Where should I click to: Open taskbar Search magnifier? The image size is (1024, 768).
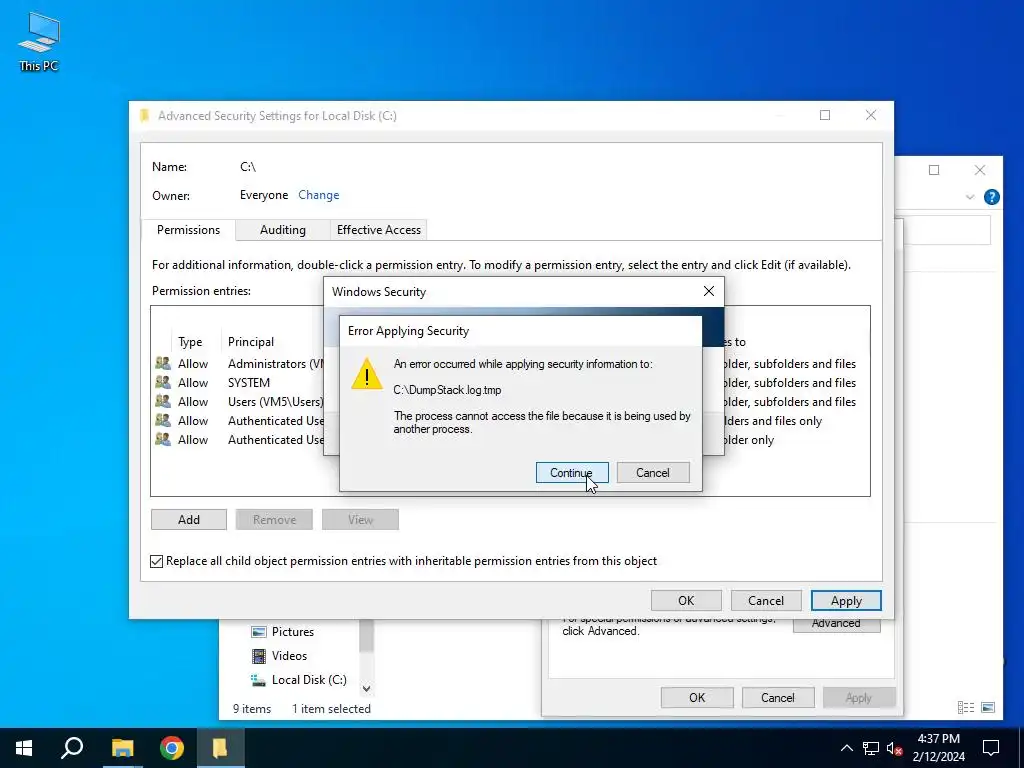pyautogui.click(x=72, y=748)
